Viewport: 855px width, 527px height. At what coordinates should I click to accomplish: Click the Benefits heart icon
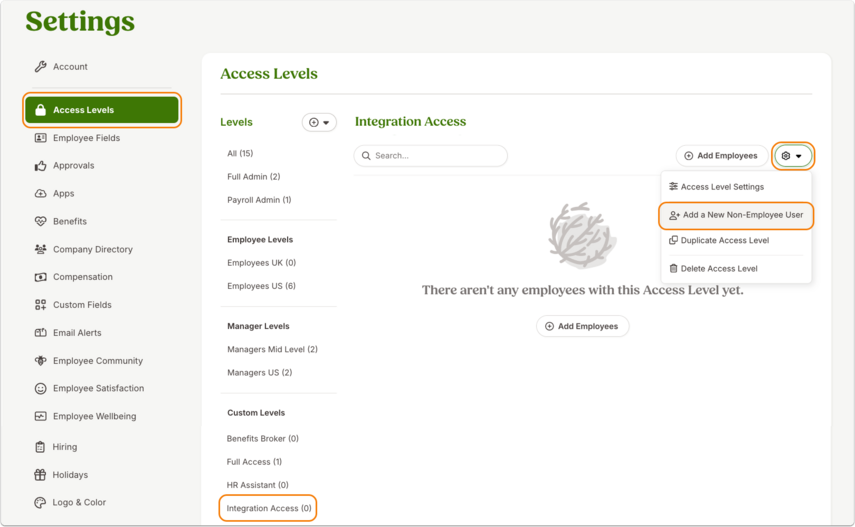tap(40, 221)
